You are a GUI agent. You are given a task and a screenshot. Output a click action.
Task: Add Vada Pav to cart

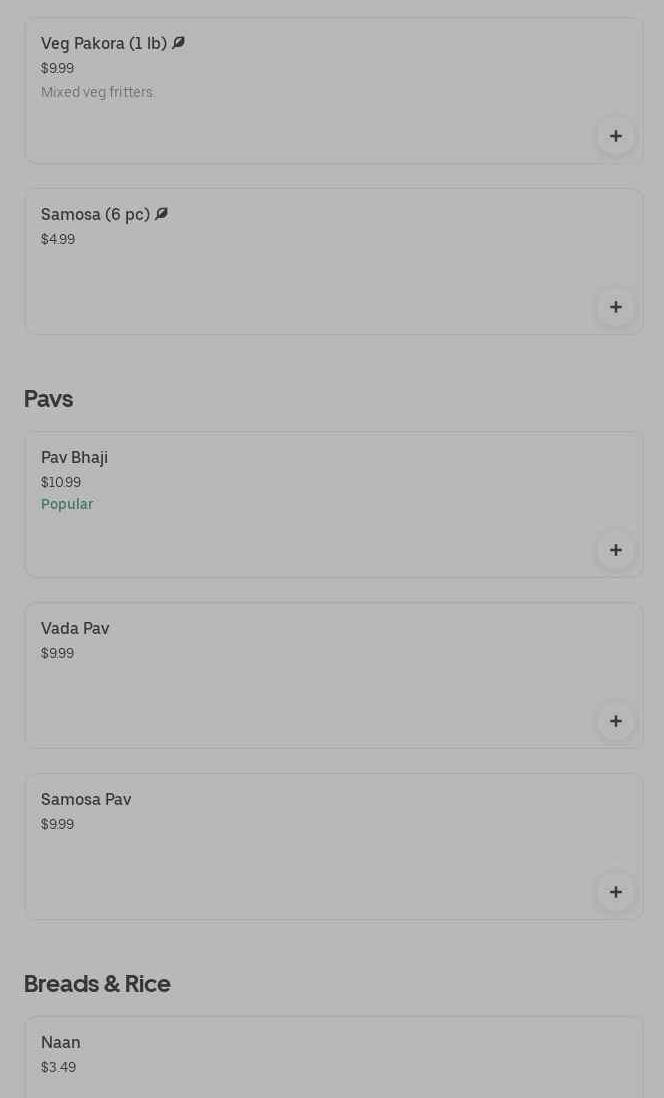pos(615,721)
